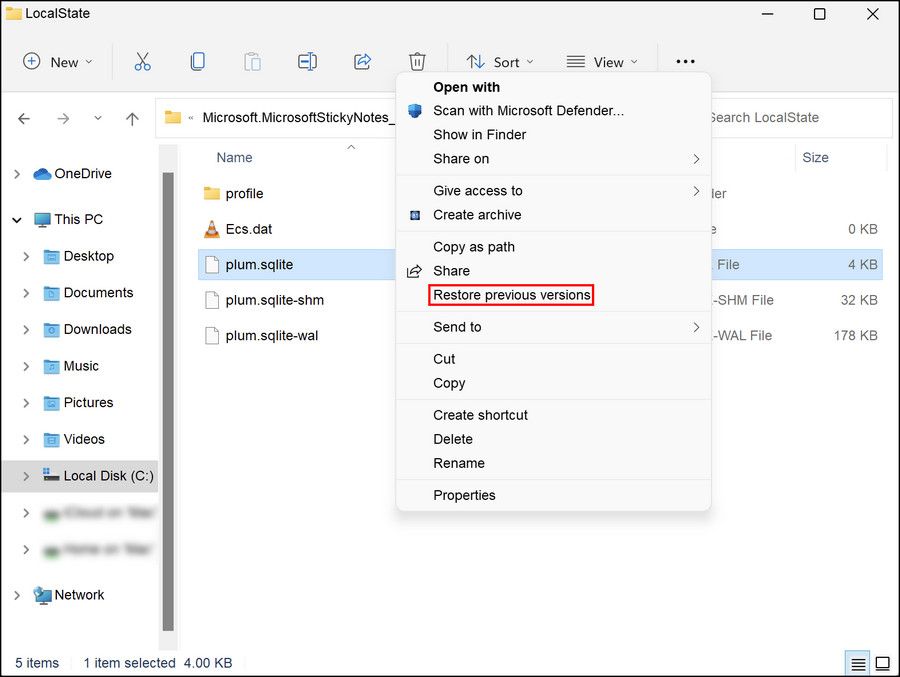Switch to large icons view in status bar
This screenshot has width=900, height=677.
coord(882,664)
